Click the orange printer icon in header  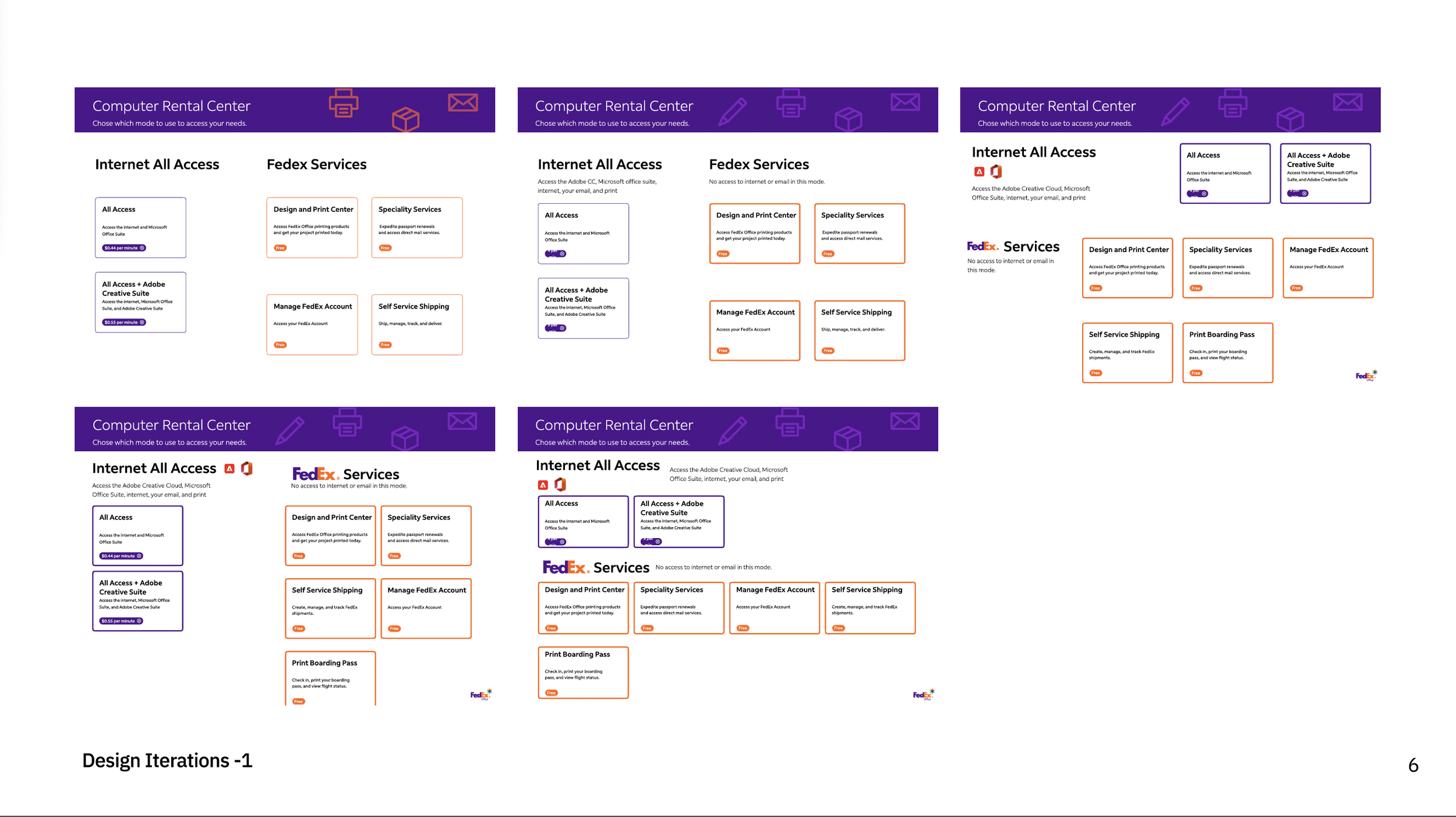[344, 103]
